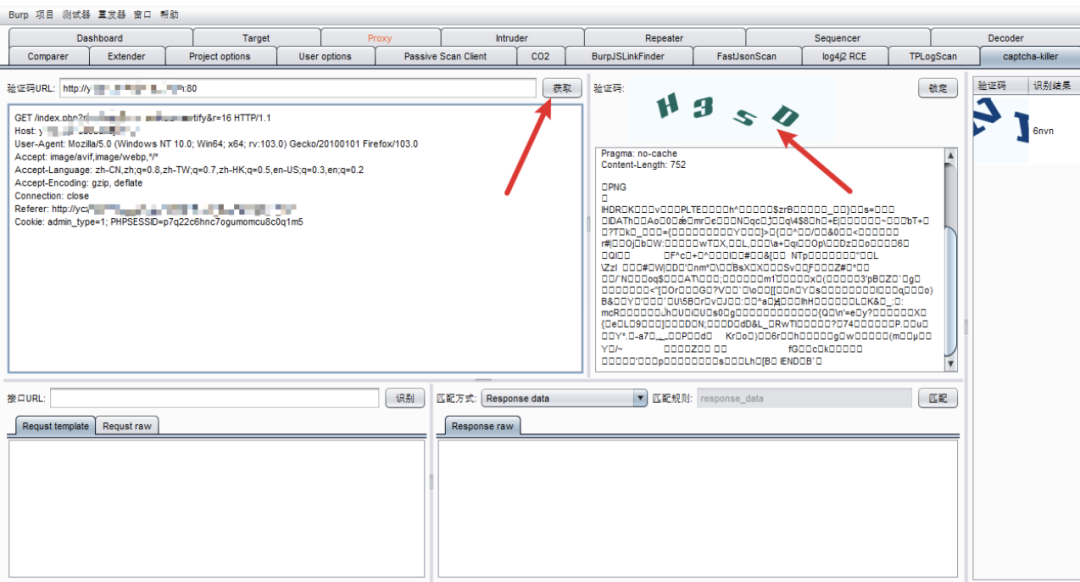Click the captcha preview image H3SD
This screenshot has width=1080, height=582.
pyautogui.click(x=730, y=110)
